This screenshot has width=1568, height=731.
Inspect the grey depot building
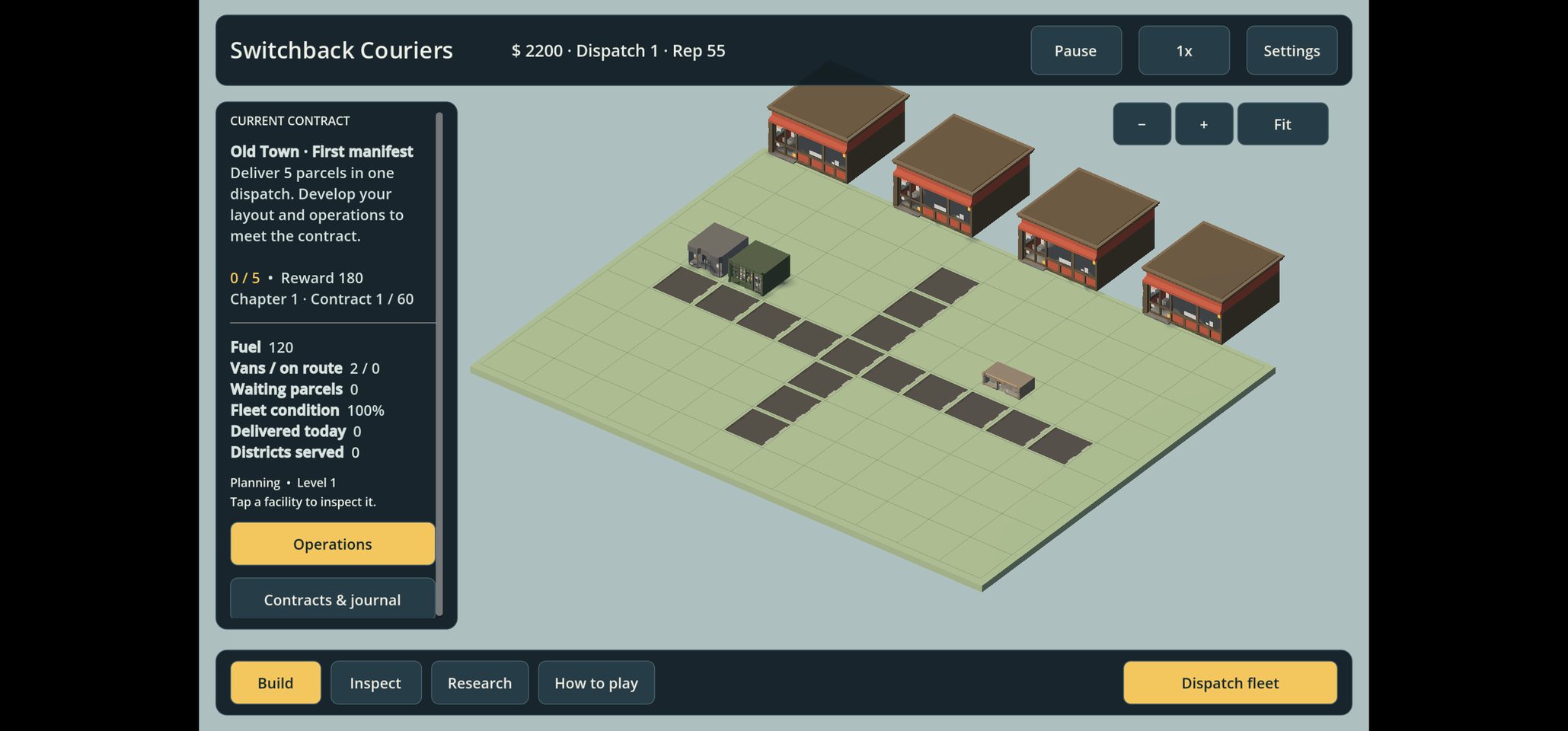pos(714,248)
